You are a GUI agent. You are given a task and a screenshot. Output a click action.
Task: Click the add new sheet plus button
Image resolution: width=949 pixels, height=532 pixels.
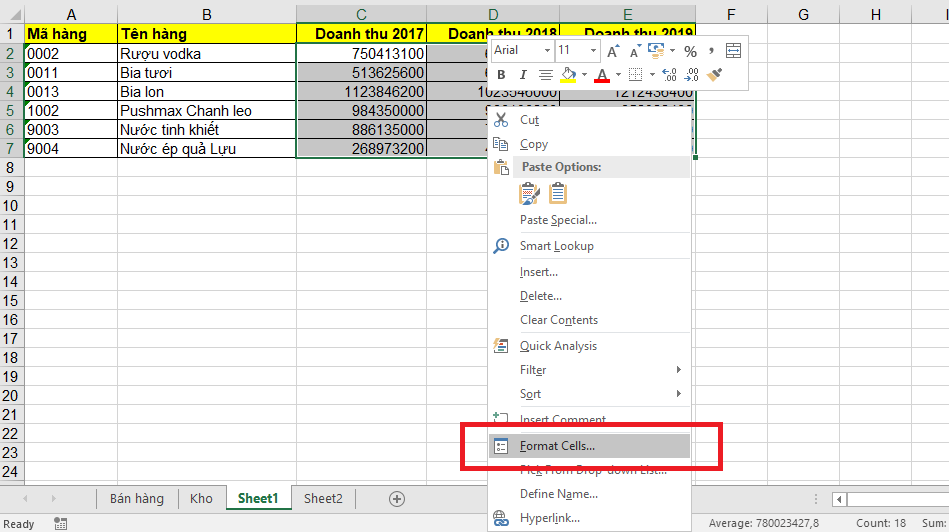[397, 498]
